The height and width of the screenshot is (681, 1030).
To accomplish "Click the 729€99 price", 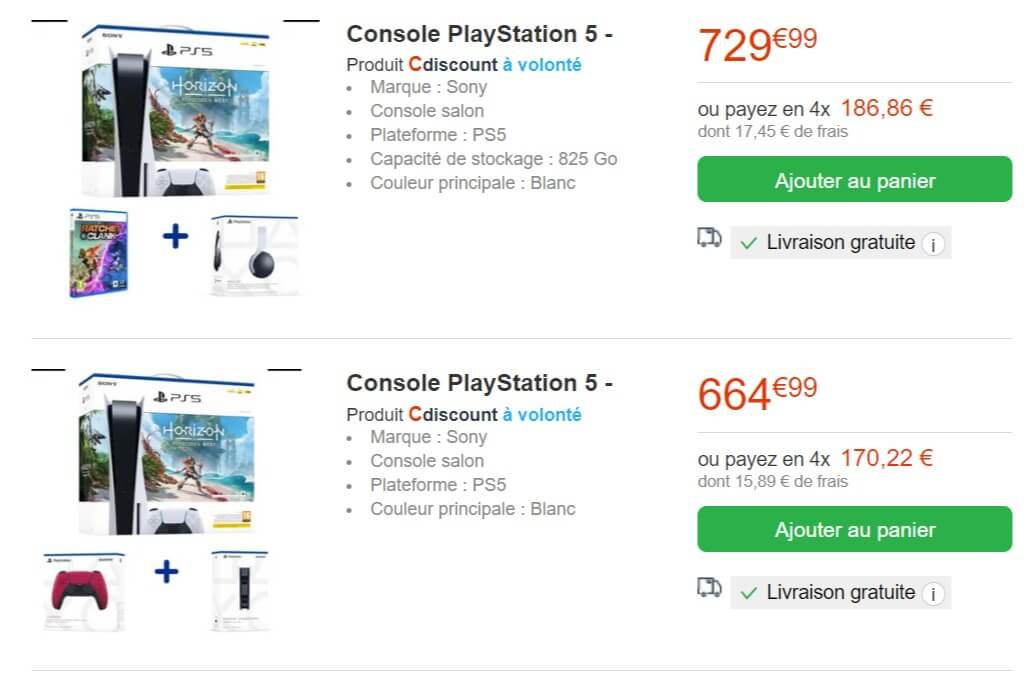I will coord(757,44).
